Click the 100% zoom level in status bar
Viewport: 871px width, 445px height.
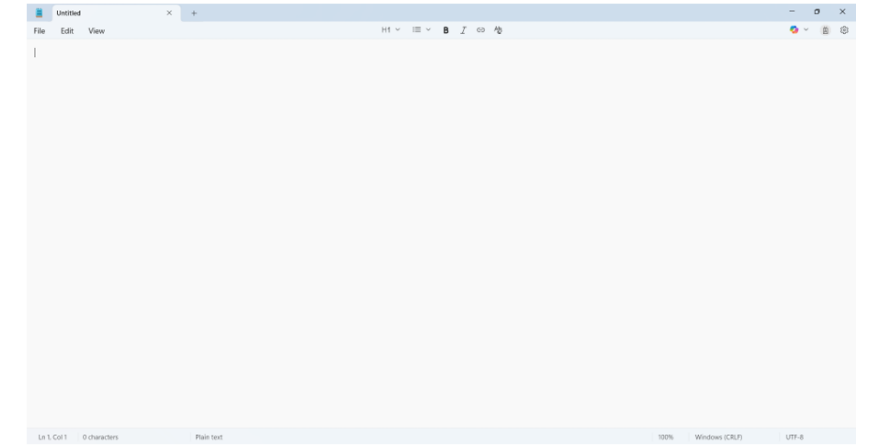[x=665, y=437]
